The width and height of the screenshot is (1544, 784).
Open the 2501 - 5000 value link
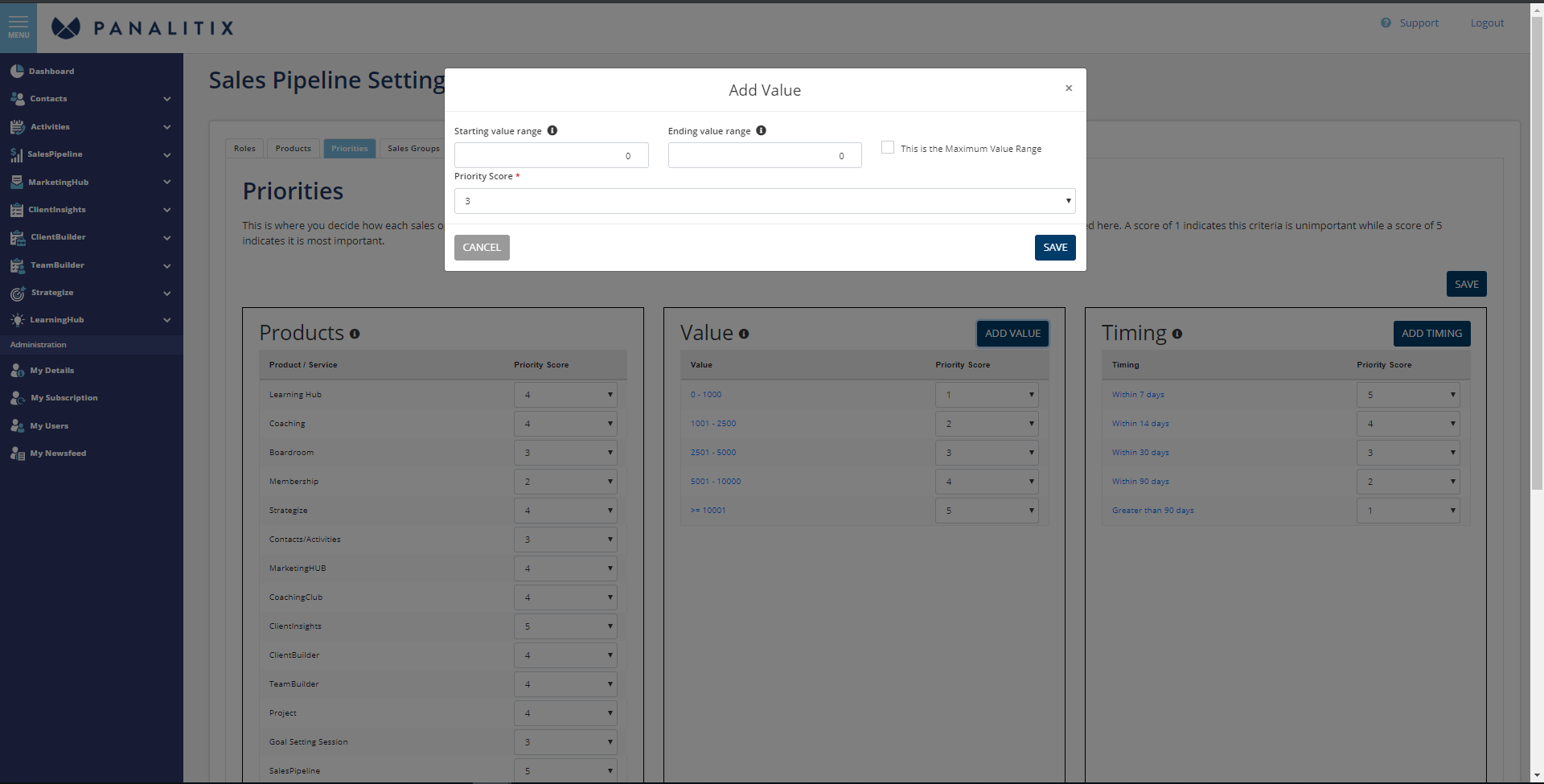click(713, 453)
